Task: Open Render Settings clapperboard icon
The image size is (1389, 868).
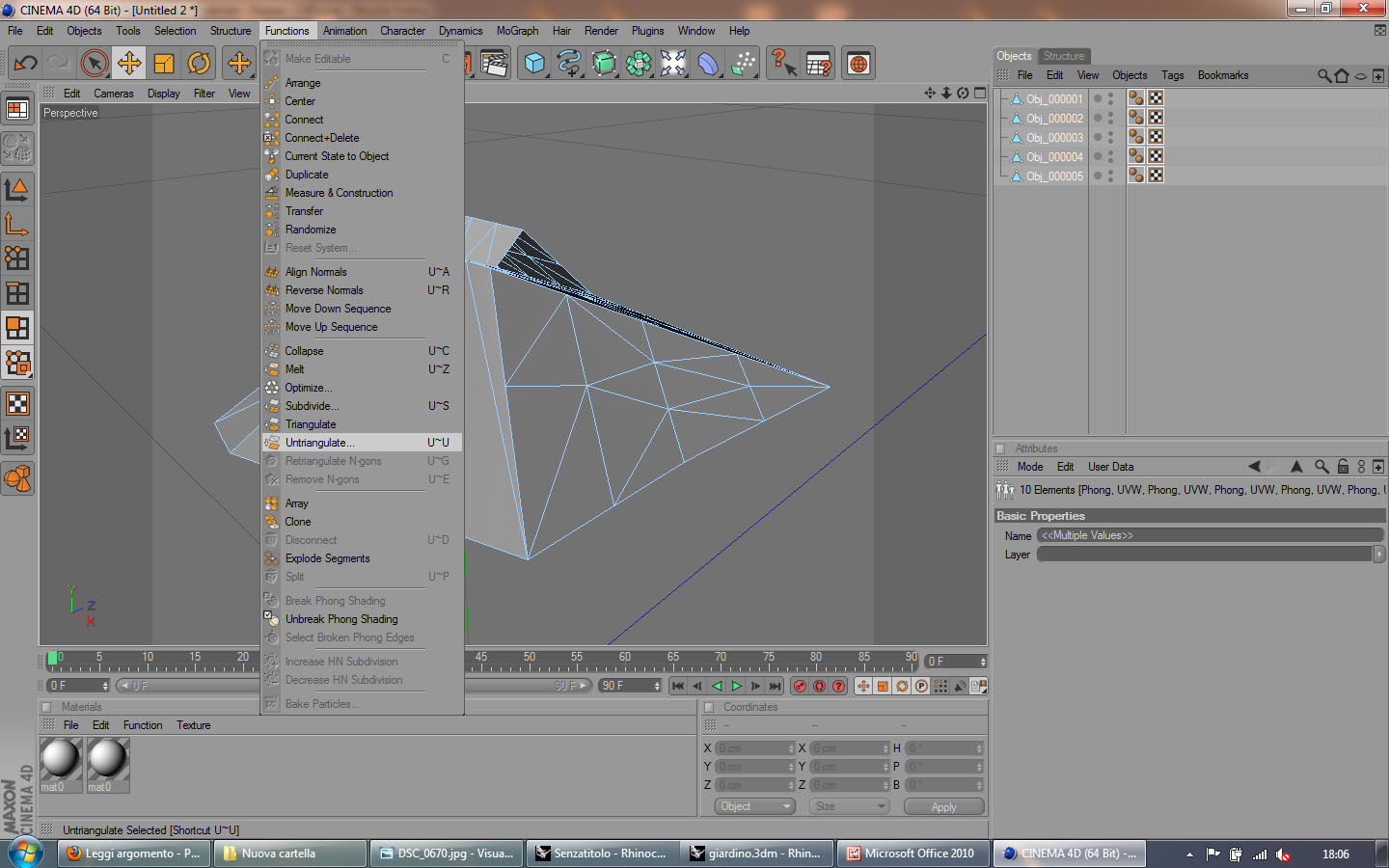Action: tap(494, 64)
